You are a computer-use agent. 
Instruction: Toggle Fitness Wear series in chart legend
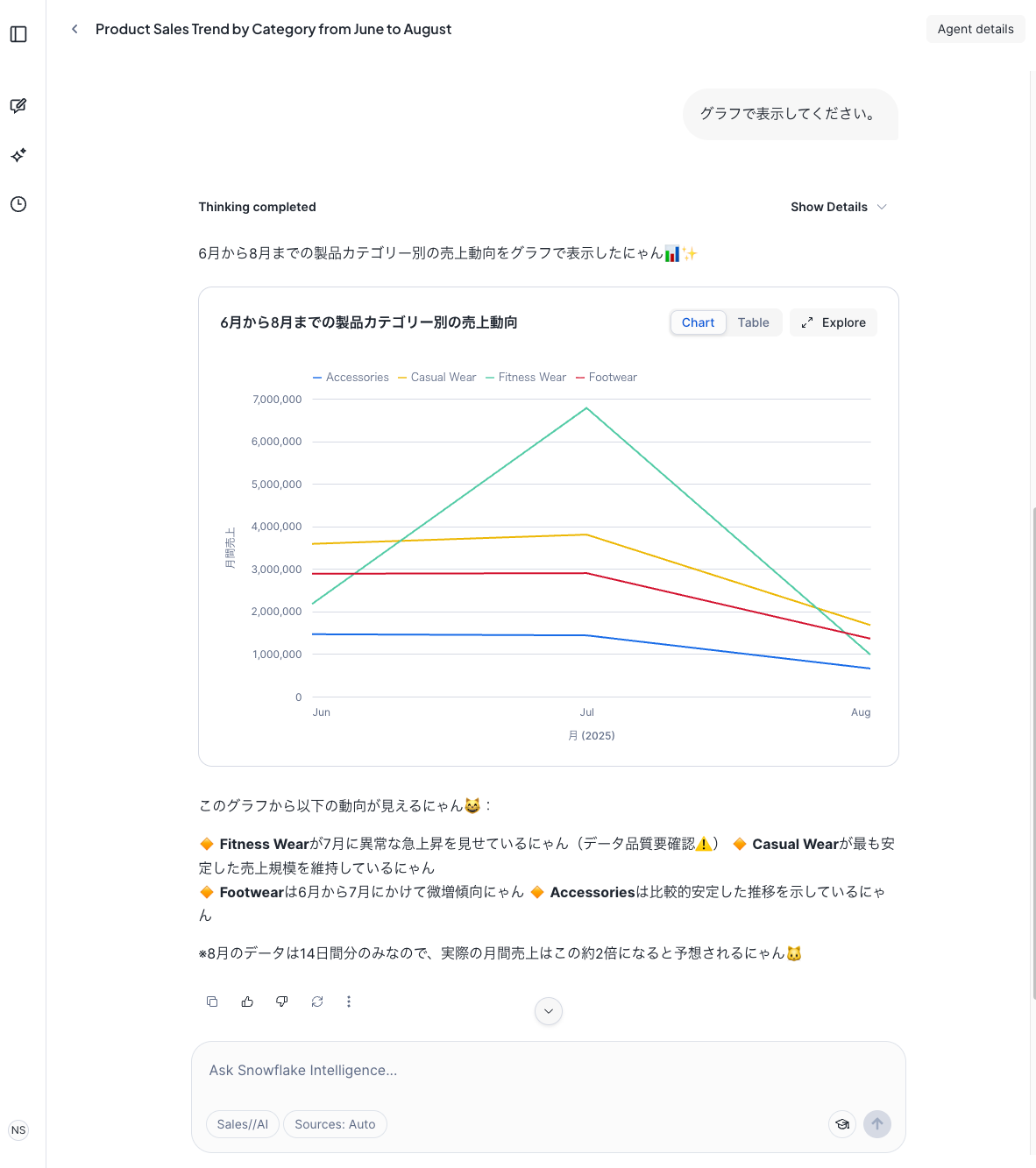pyautogui.click(x=526, y=378)
